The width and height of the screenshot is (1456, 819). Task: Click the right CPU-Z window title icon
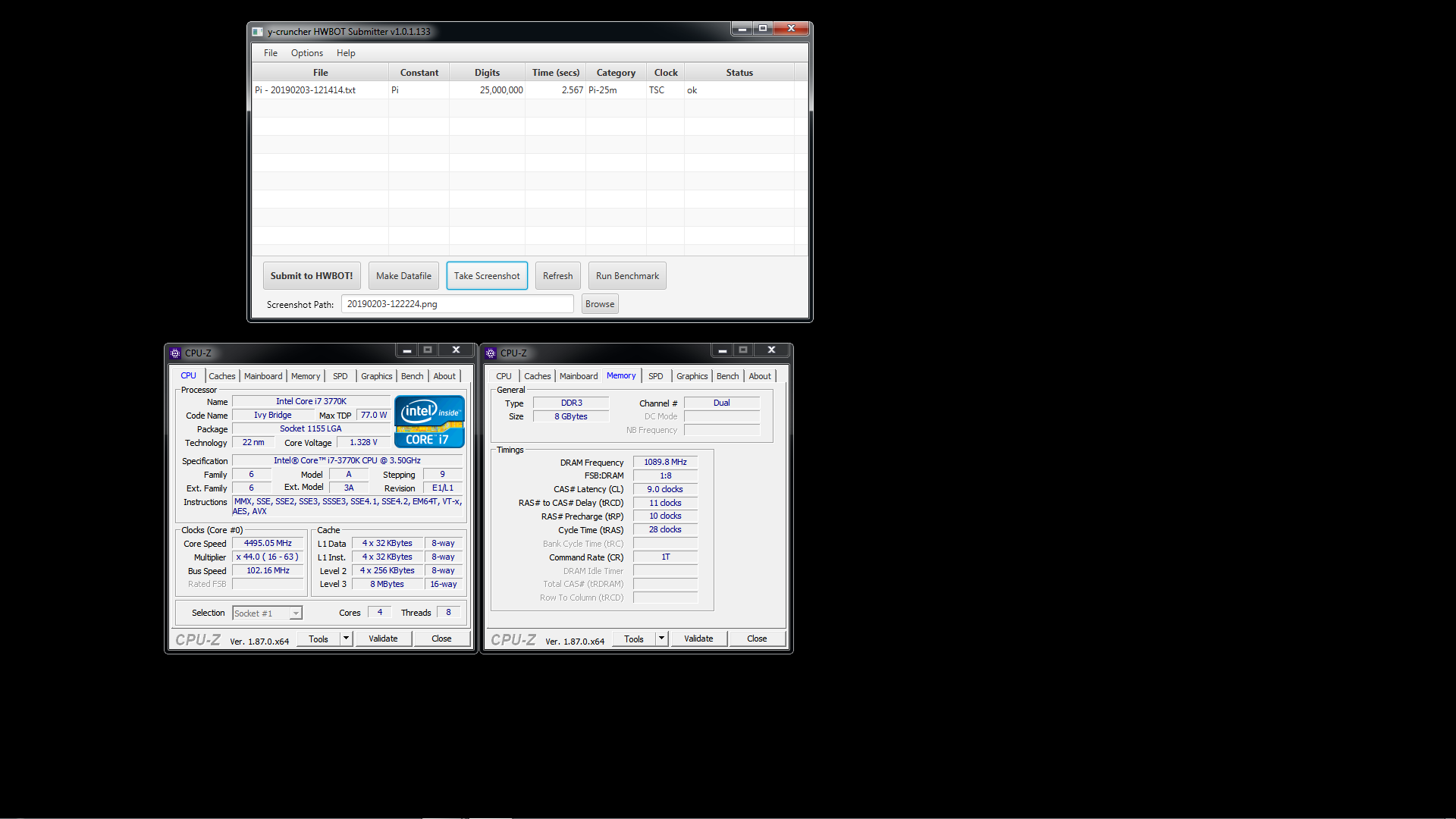(x=491, y=353)
